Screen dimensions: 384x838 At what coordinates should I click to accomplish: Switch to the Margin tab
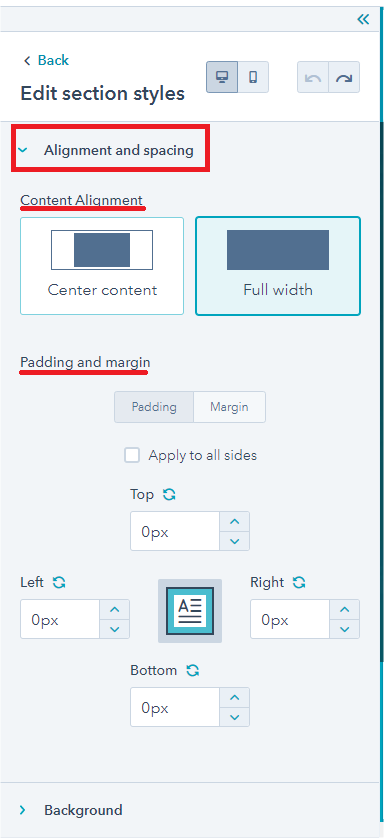[229, 407]
